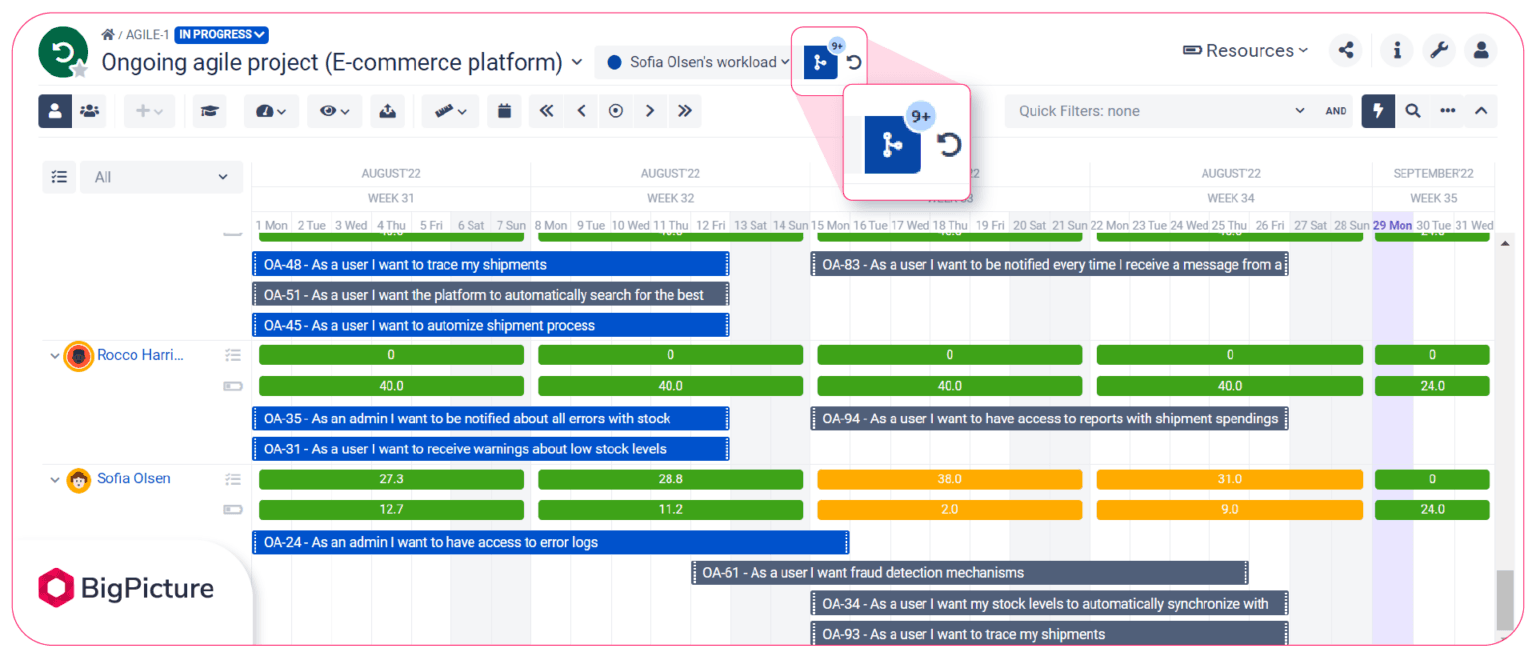Click the magnifier search icon
Viewport: 1536px width, 664px height.
tap(1413, 111)
